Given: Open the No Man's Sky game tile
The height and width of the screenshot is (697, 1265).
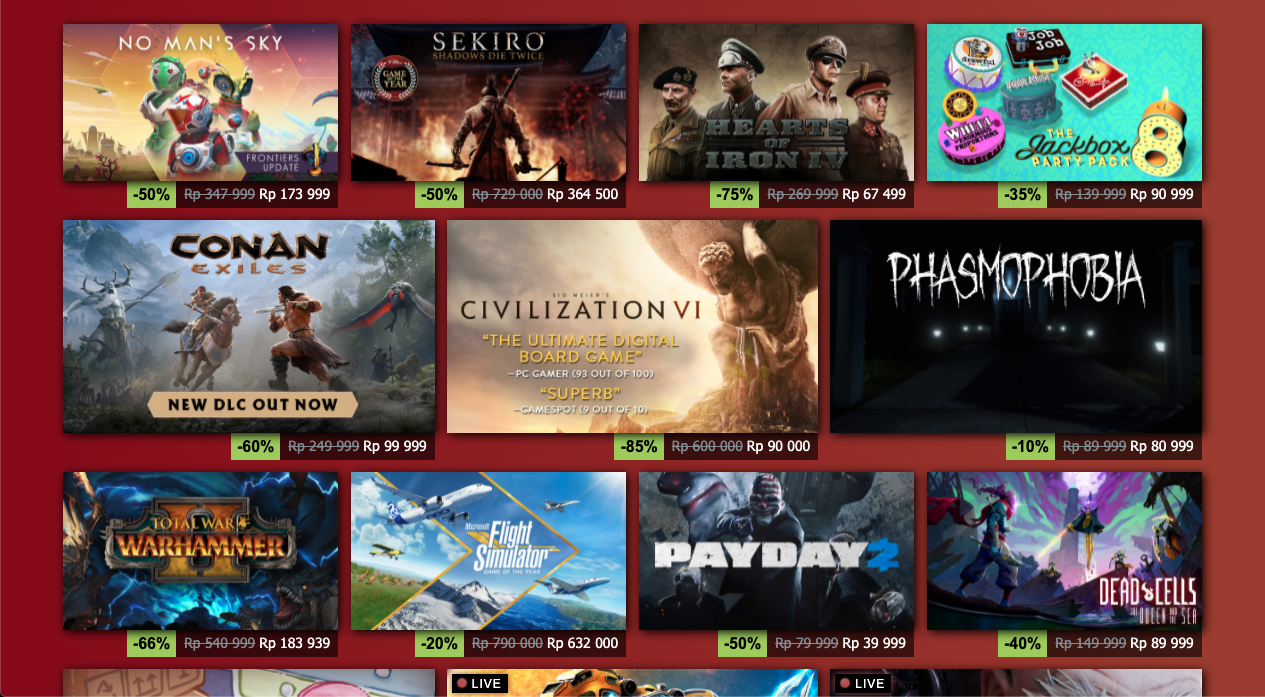Looking at the screenshot, I should point(200,102).
